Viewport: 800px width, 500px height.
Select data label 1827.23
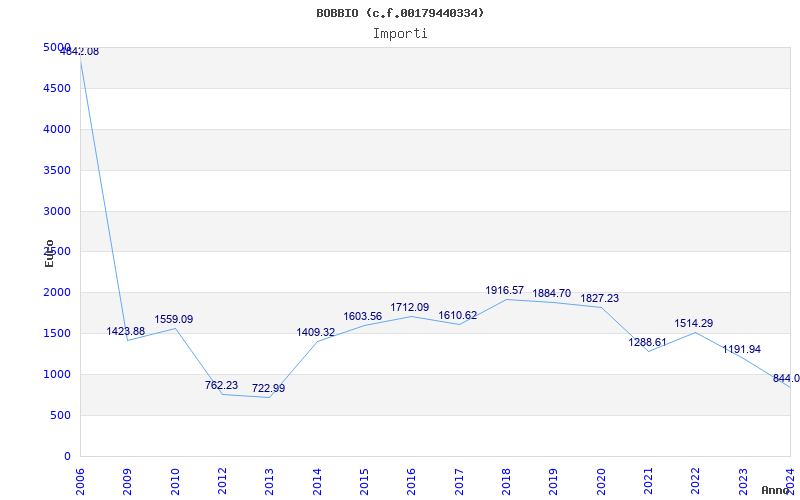[599, 298]
